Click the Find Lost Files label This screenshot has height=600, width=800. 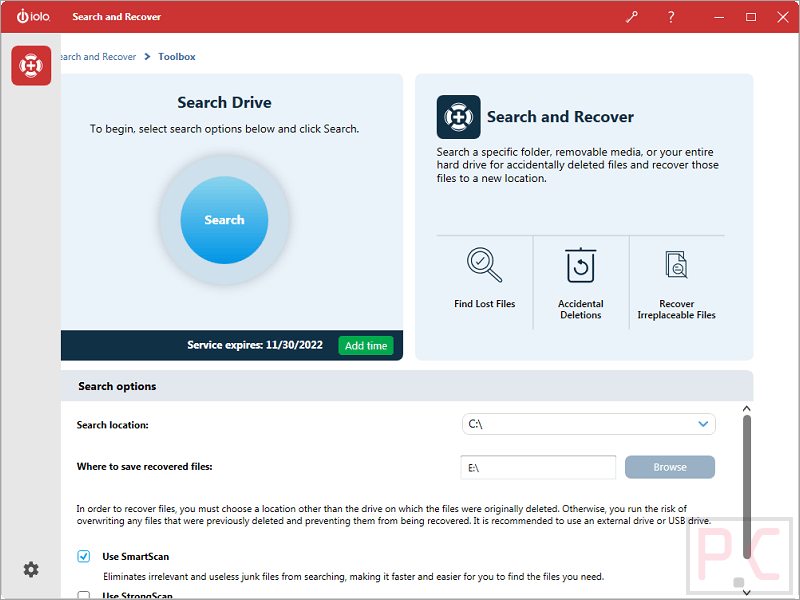(485, 304)
